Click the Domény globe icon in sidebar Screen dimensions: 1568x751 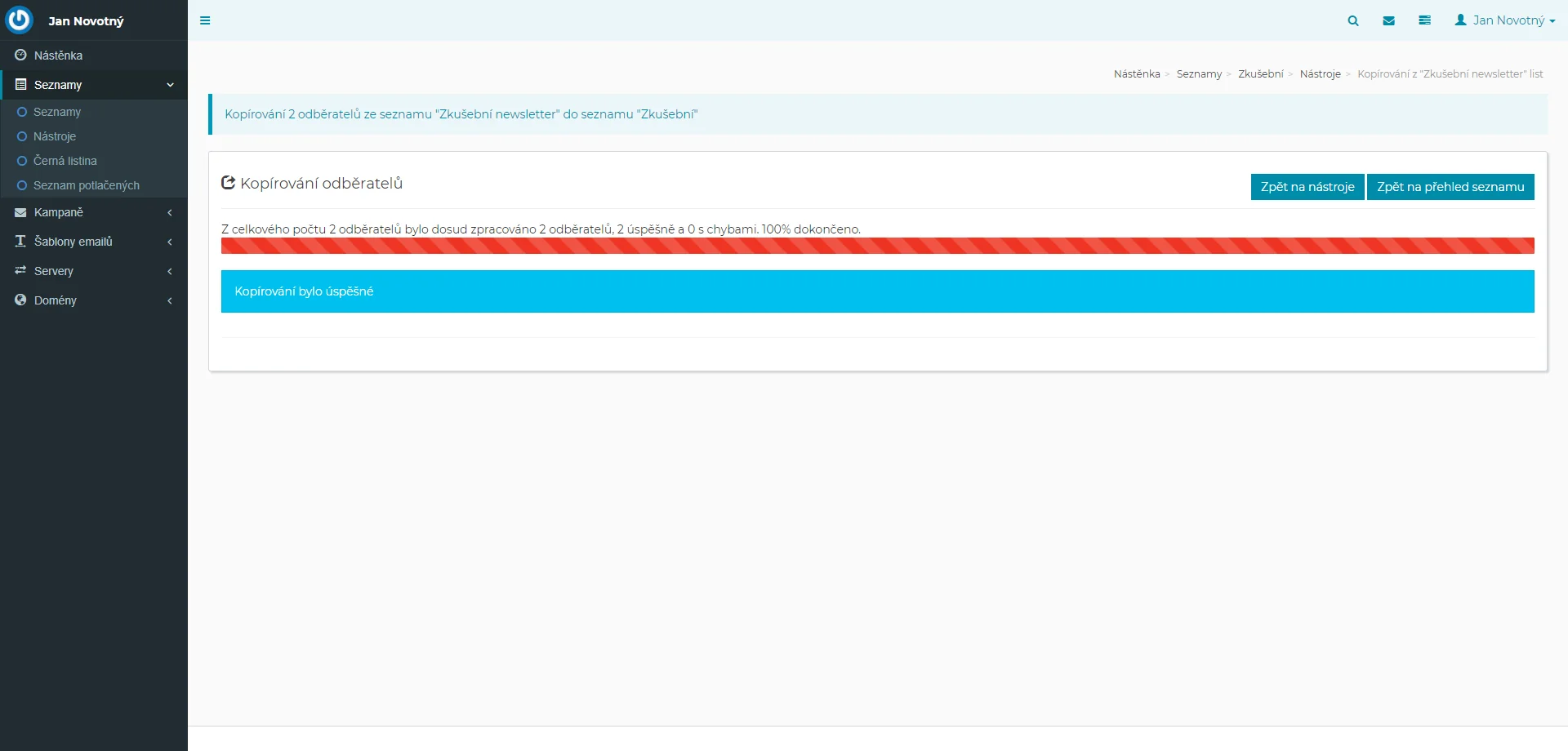pyautogui.click(x=20, y=300)
